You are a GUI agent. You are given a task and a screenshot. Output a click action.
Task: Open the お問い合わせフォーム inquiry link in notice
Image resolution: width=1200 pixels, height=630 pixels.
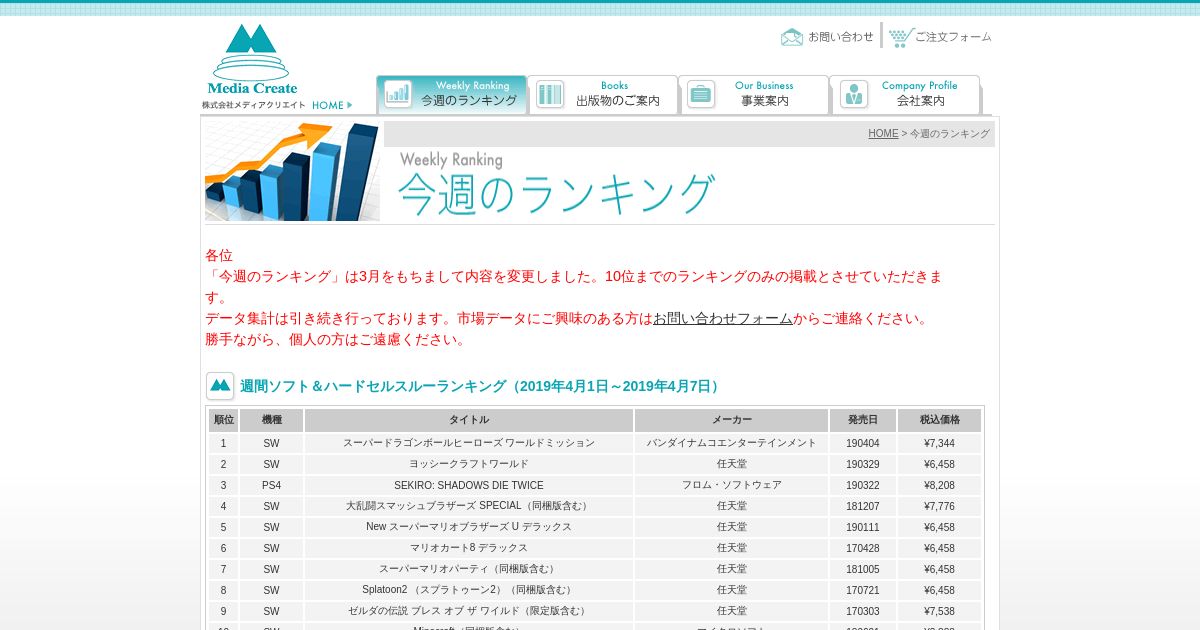[723, 318]
